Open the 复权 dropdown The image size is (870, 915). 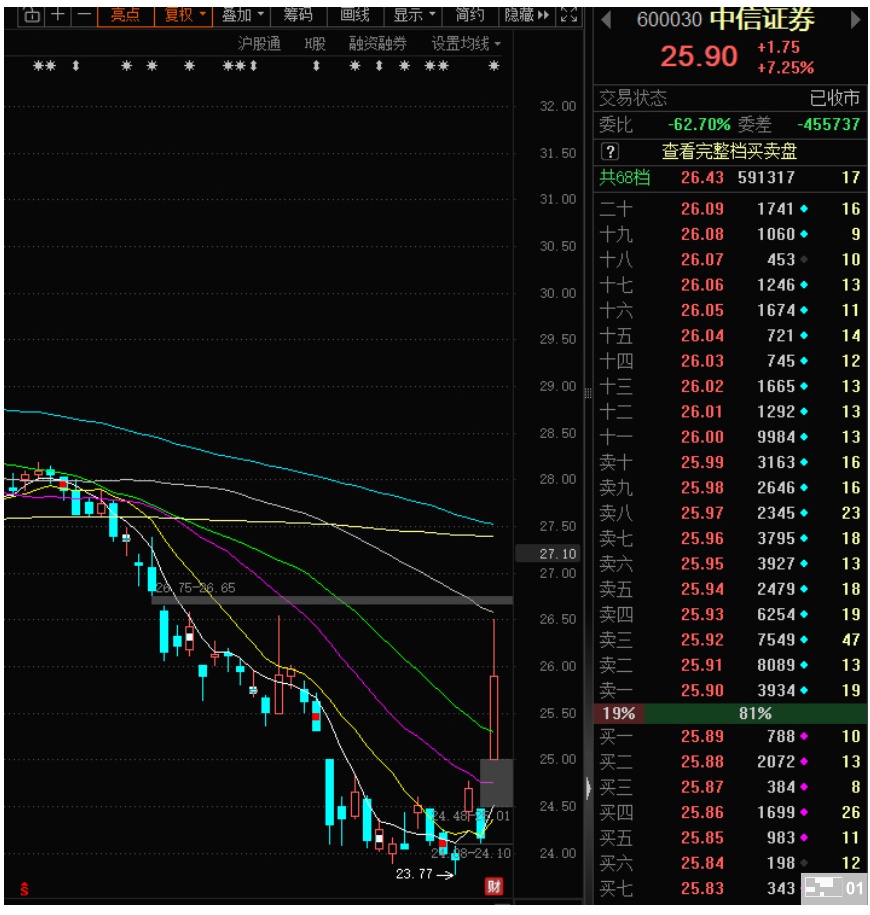click(185, 15)
